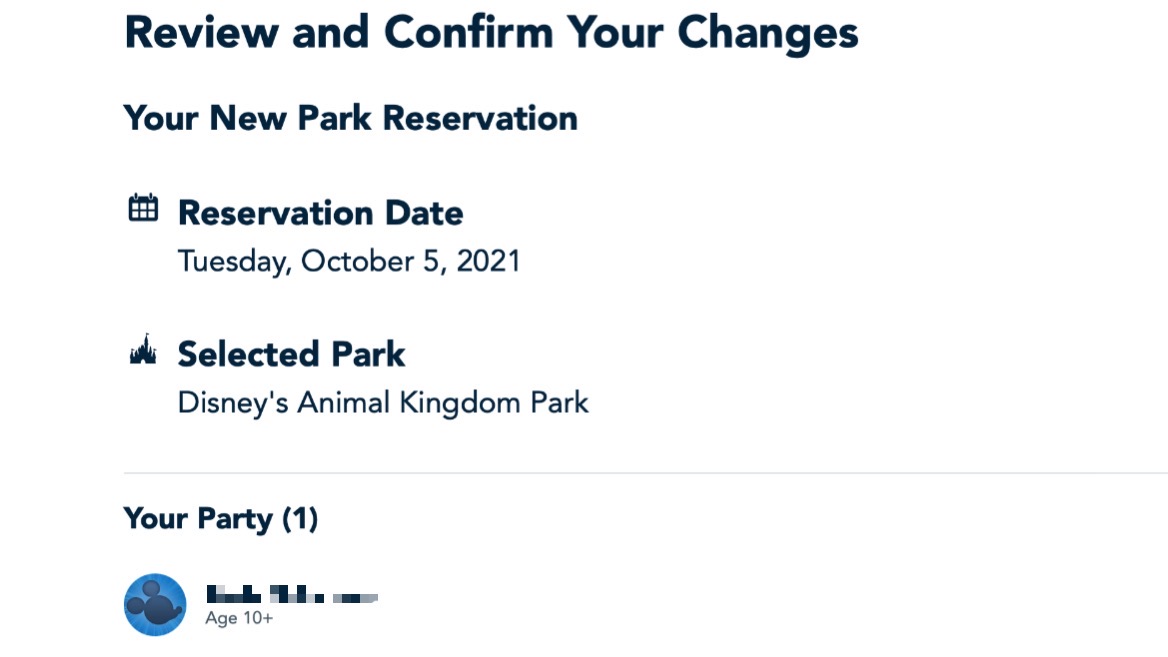1168x657 pixels.
Task: Click the 'Selected Park' label
Action: [291, 354]
